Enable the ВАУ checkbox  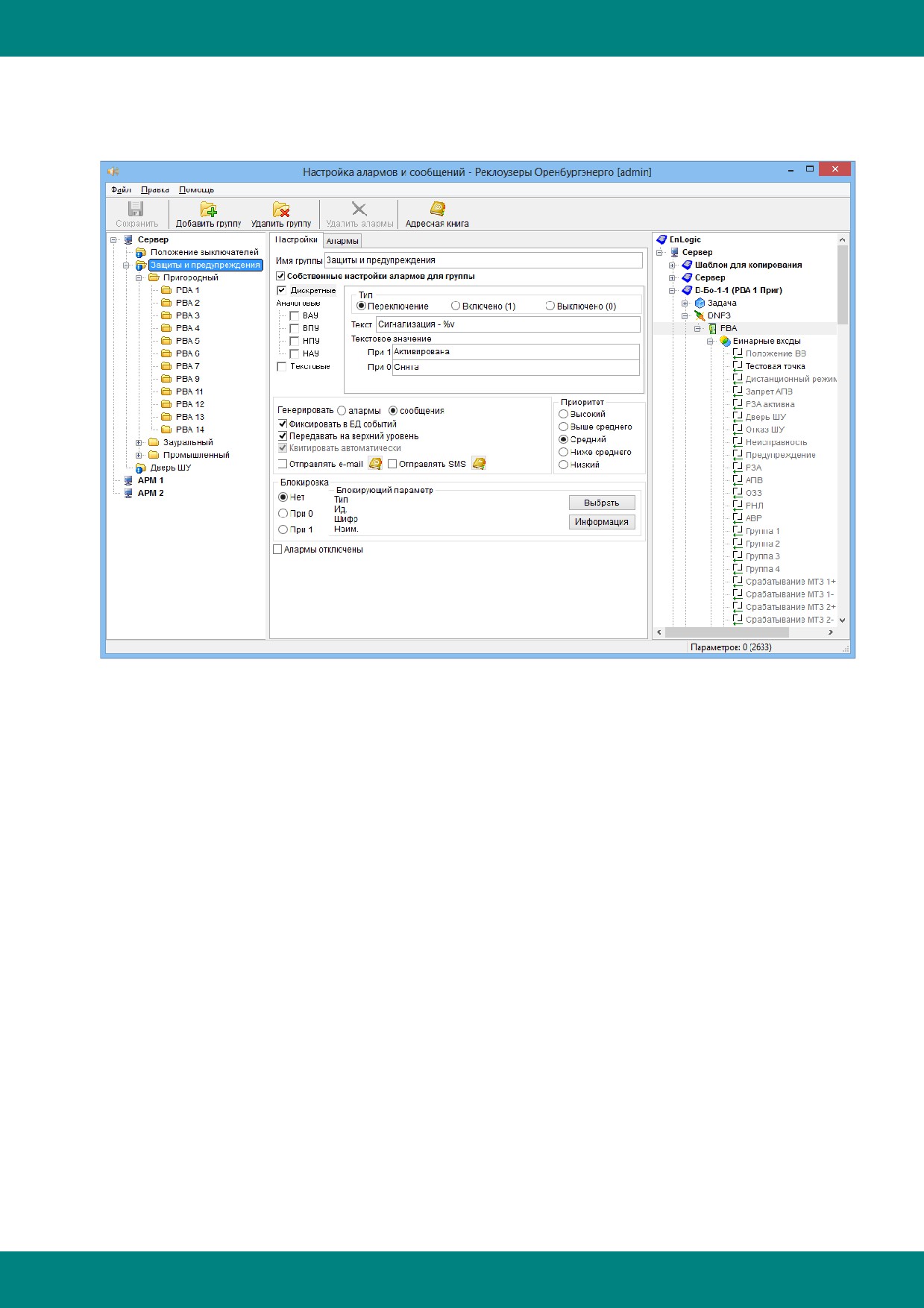(294, 315)
